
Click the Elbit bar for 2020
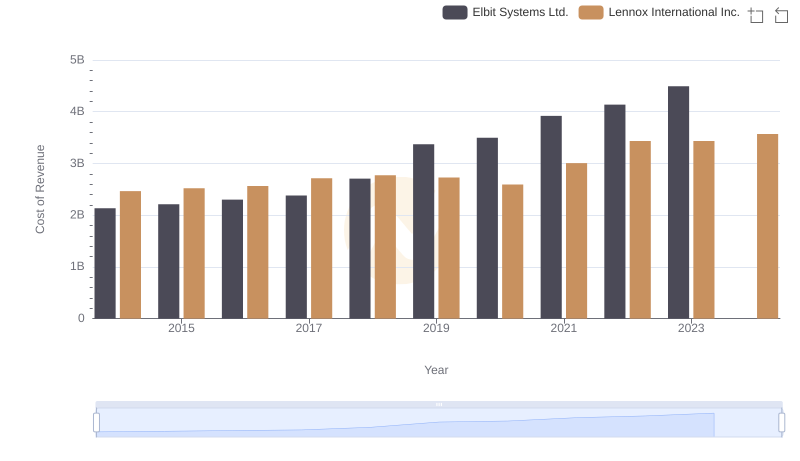(x=487, y=228)
